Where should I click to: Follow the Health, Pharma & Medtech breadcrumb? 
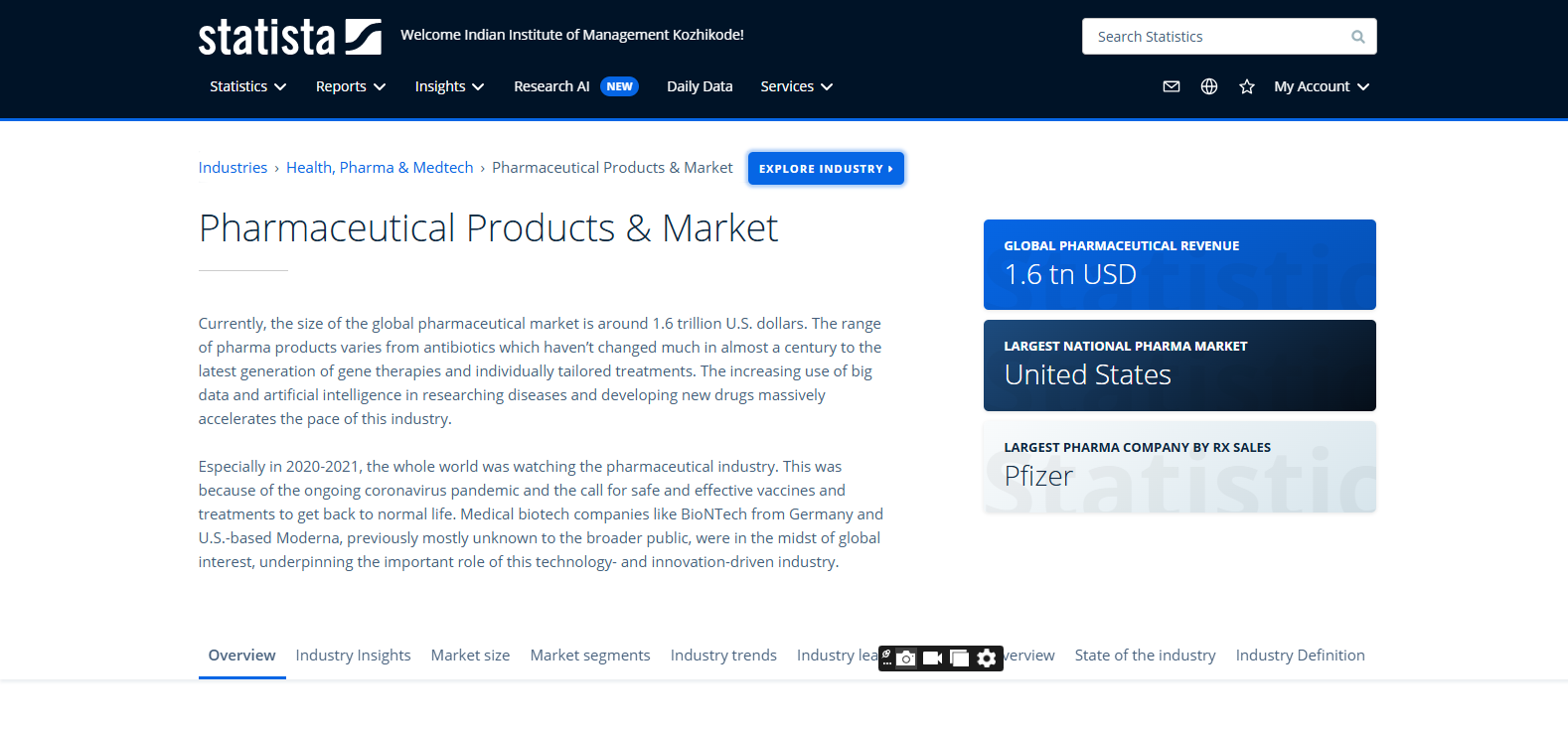380,168
